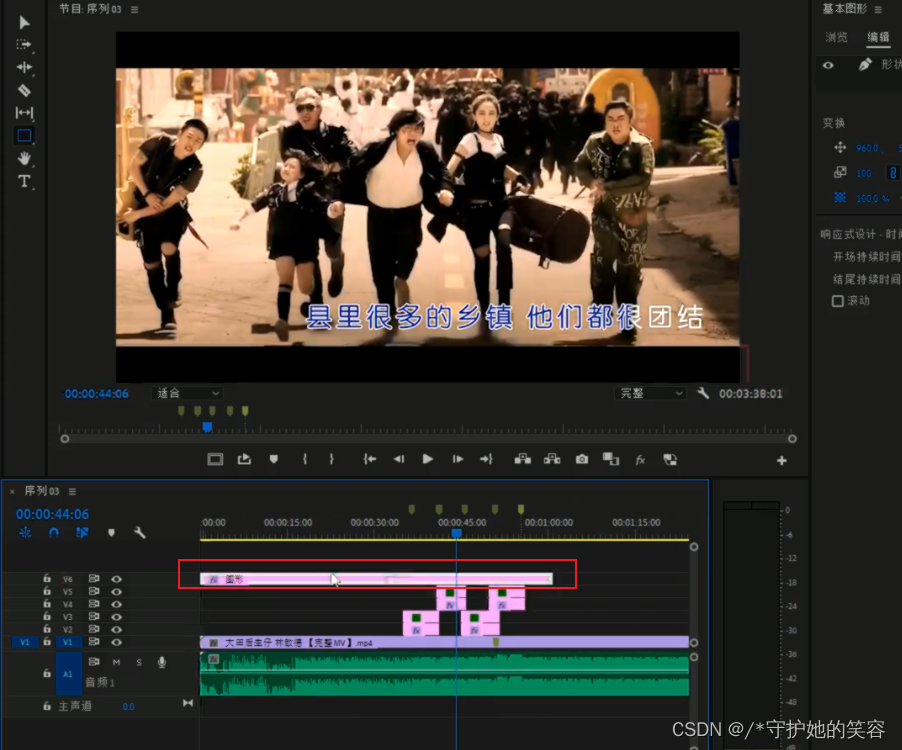Play the program monitor
This screenshot has width=902, height=750.
tap(427, 459)
